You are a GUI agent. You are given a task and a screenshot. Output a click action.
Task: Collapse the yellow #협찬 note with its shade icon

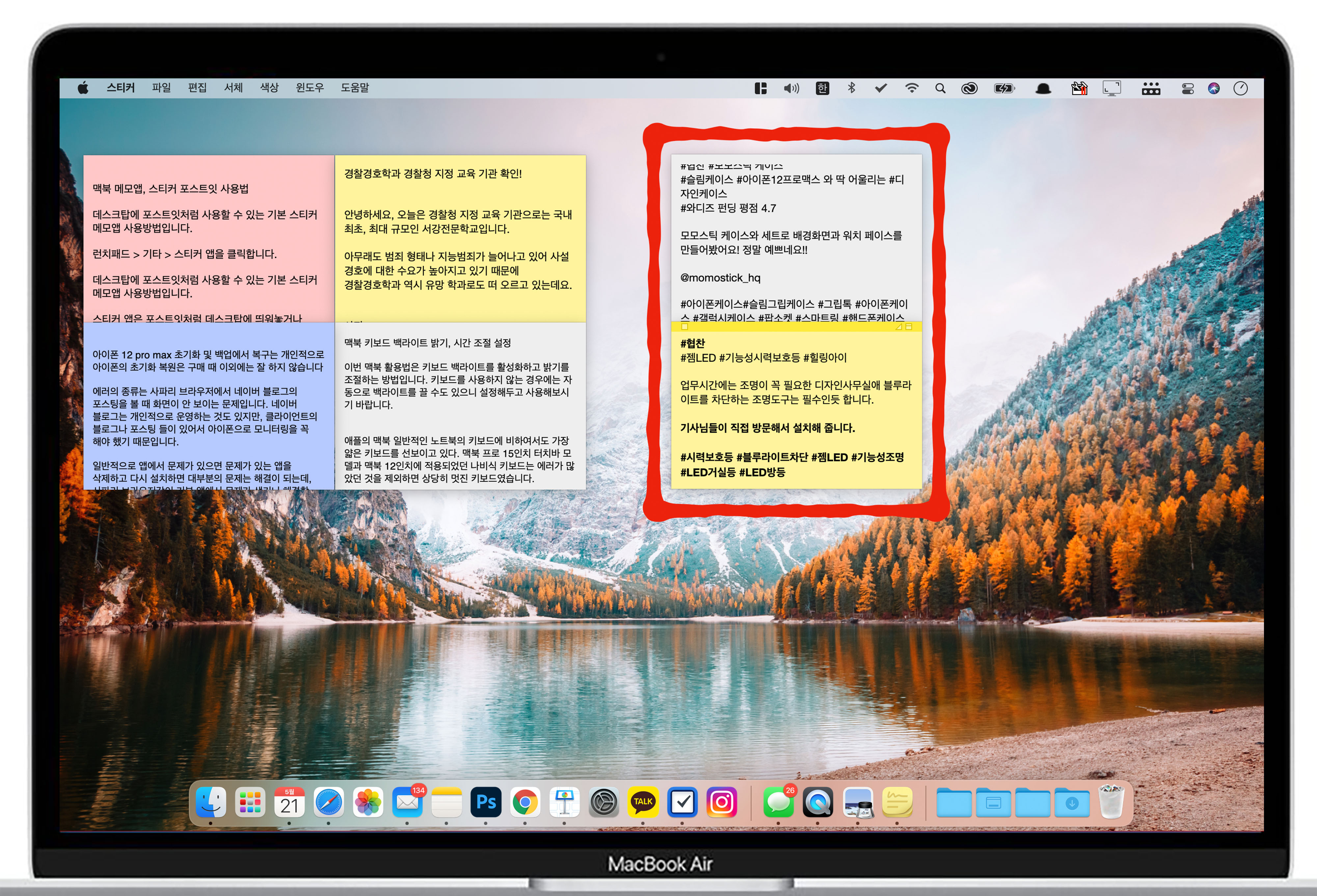[x=909, y=327]
